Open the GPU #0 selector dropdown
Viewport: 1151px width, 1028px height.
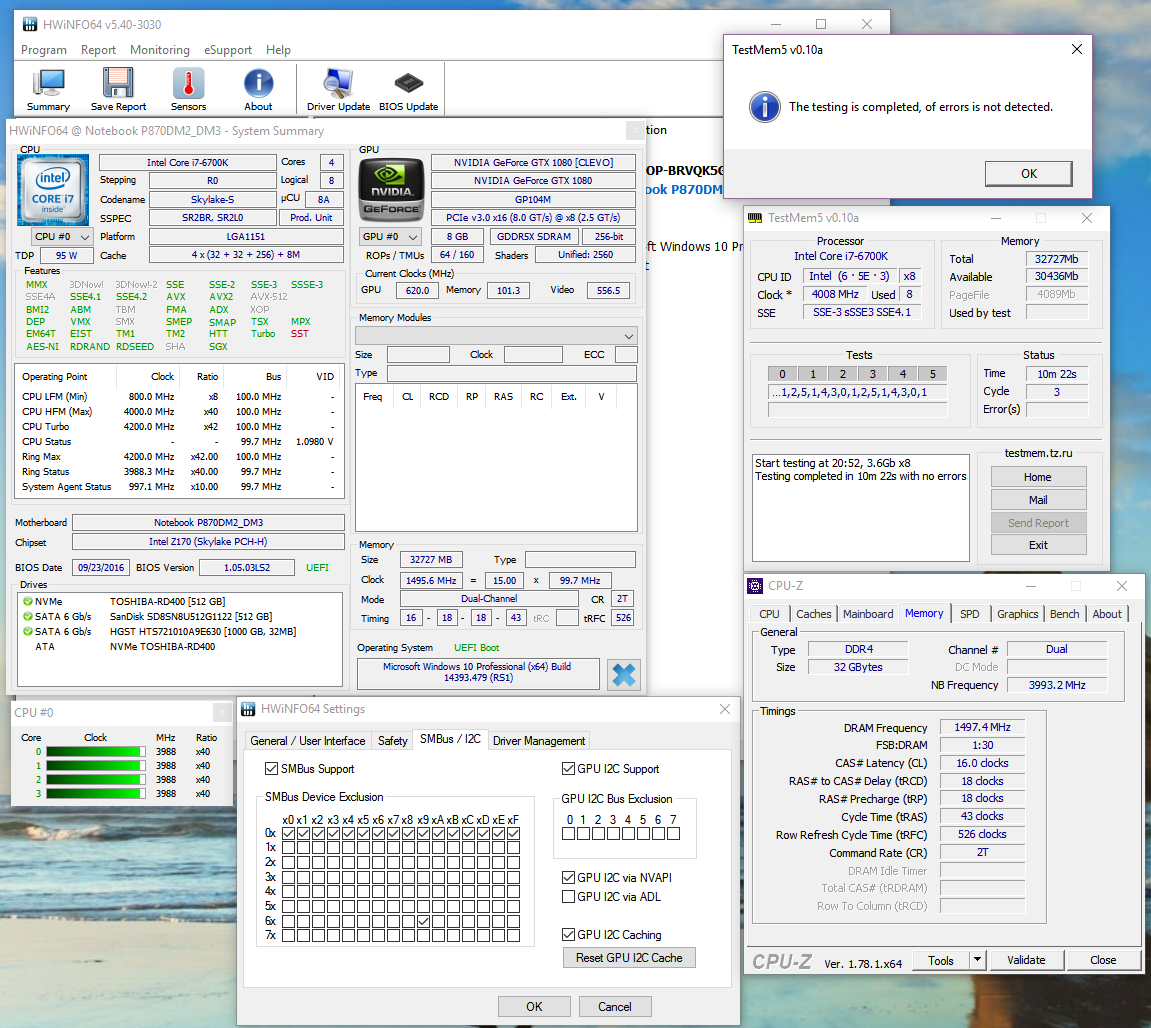pyautogui.click(x=391, y=236)
